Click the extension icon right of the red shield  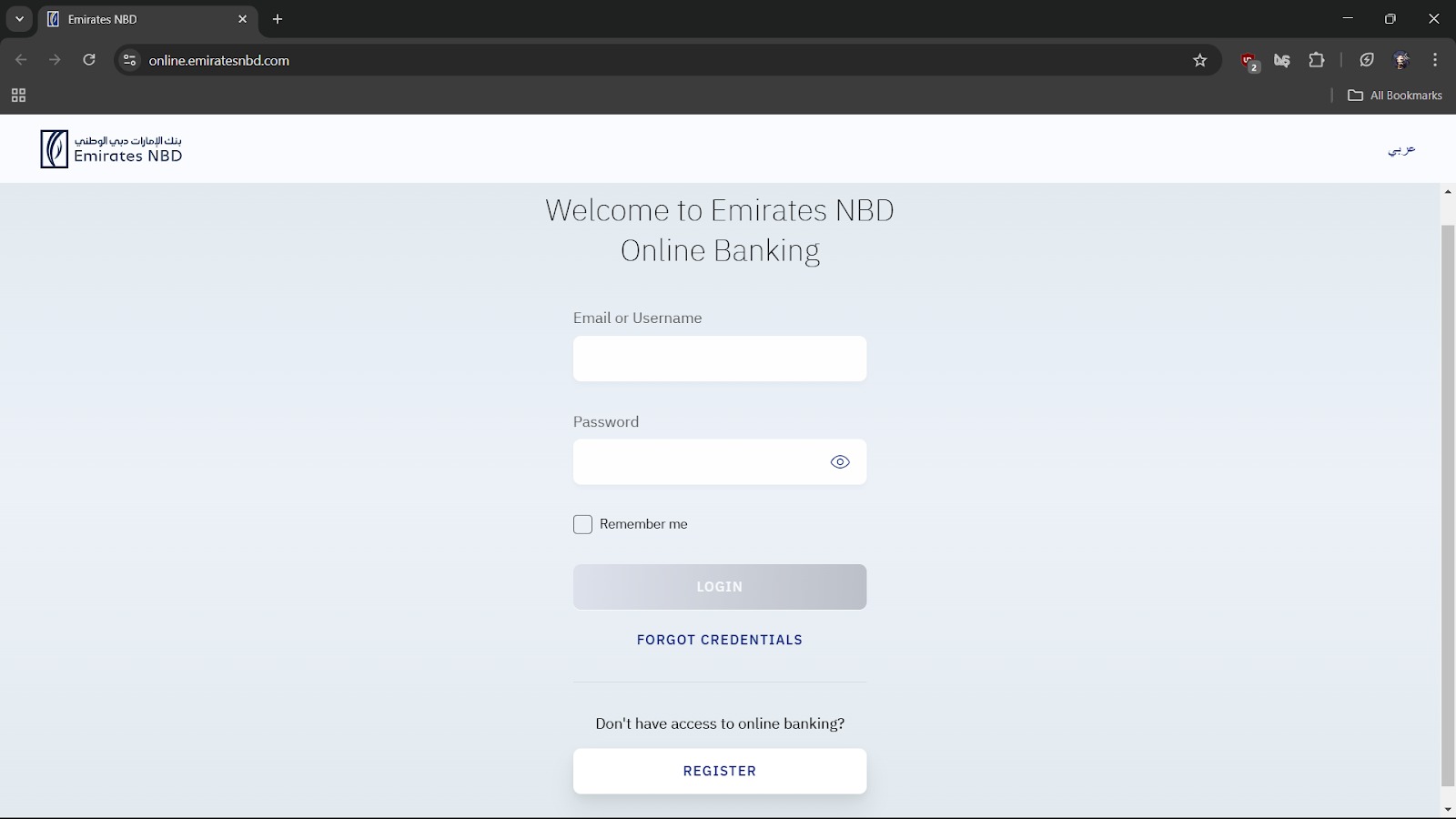[x=1282, y=60]
